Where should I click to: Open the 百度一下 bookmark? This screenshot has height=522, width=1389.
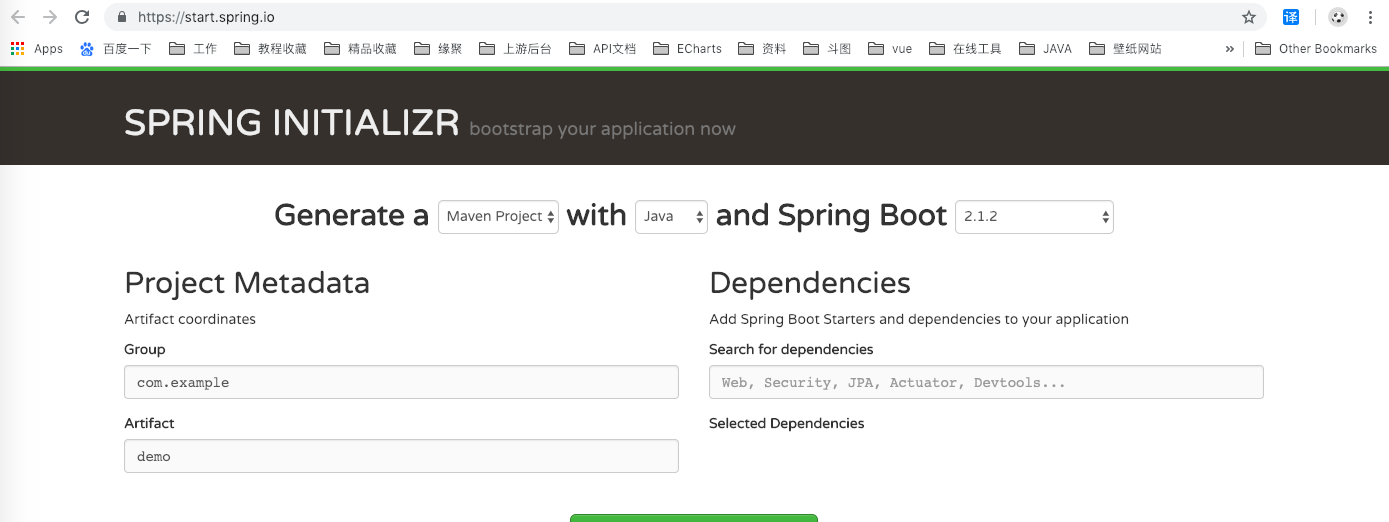(x=116, y=48)
